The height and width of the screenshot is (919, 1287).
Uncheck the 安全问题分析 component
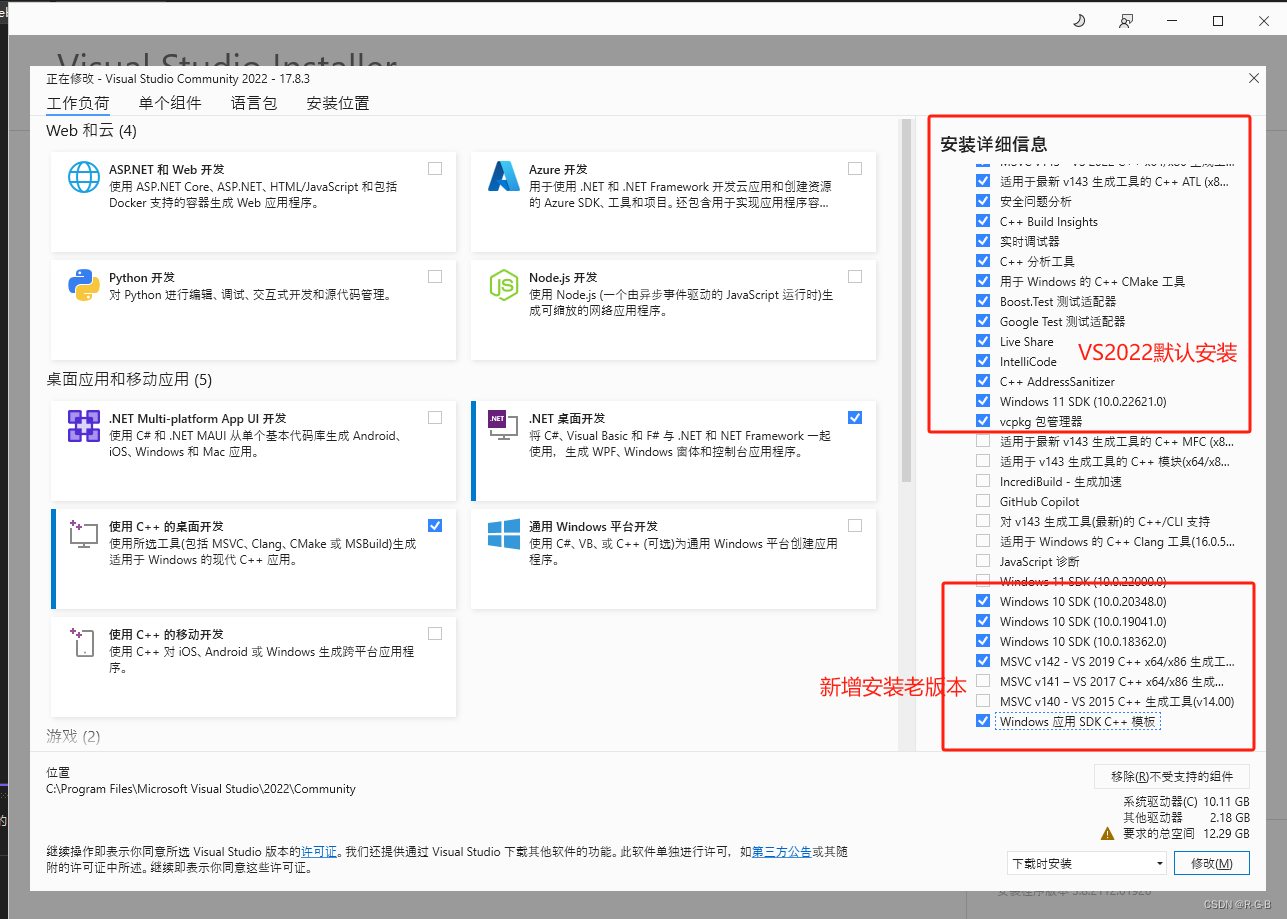[x=983, y=201]
